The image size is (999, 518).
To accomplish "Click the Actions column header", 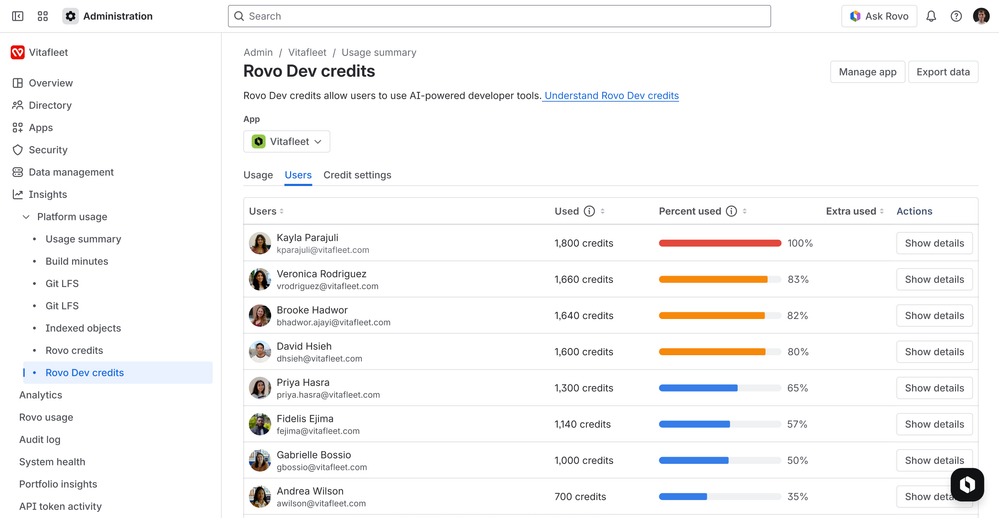I will tap(914, 211).
